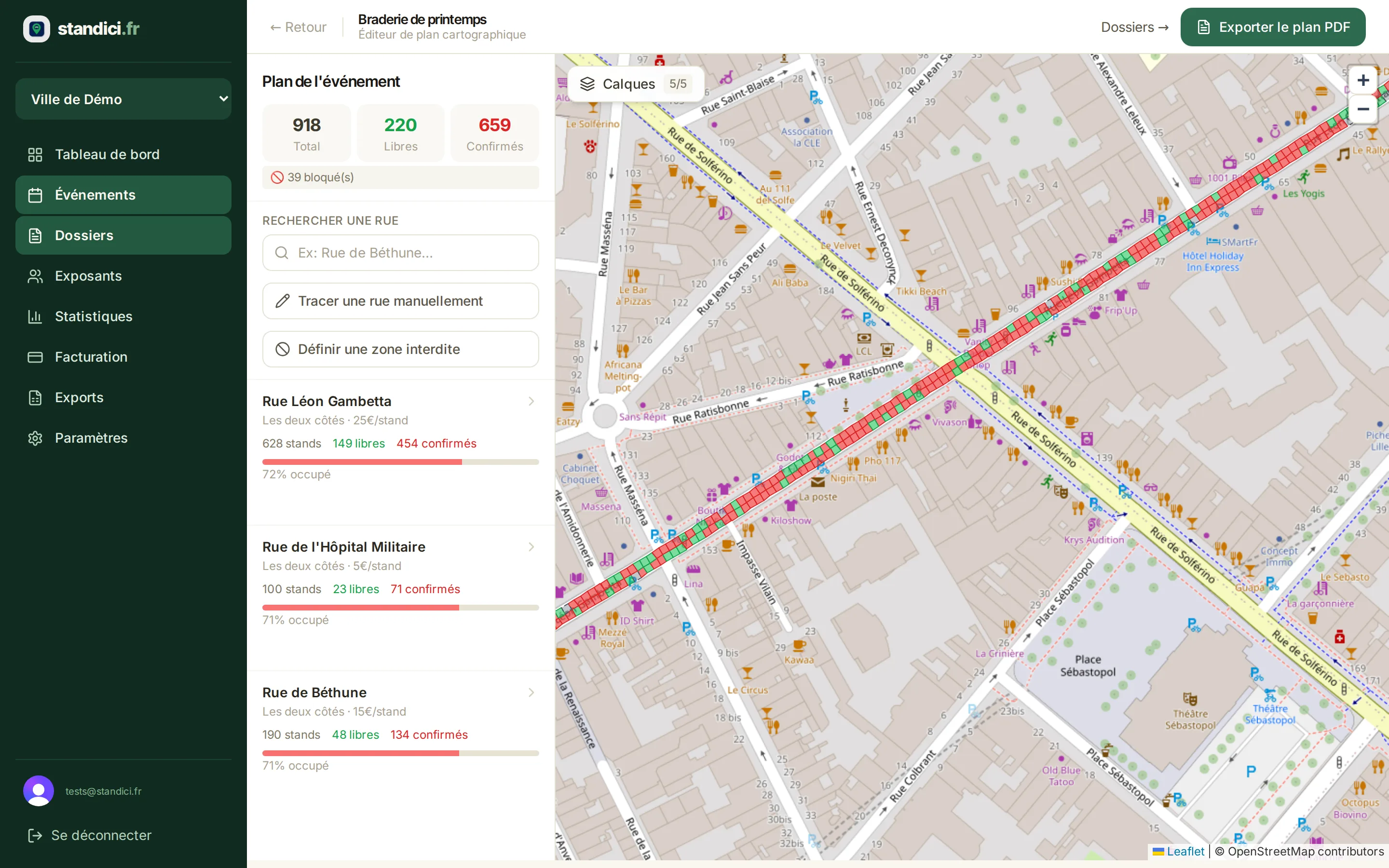
Task: Open Facturation page
Action: [x=123, y=357]
